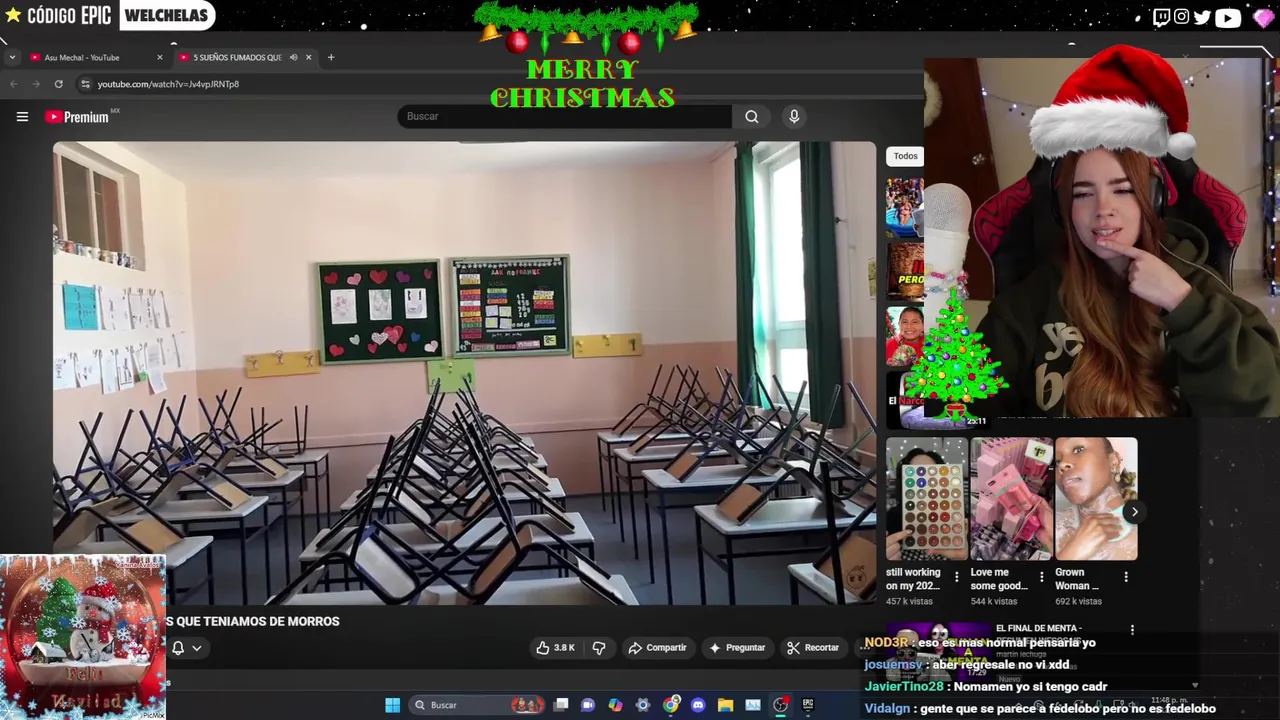Image resolution: width=1280 pixels, height=720 pixels.
Task: Click the YouTube search magnifier button
Action: coord(752,117)
